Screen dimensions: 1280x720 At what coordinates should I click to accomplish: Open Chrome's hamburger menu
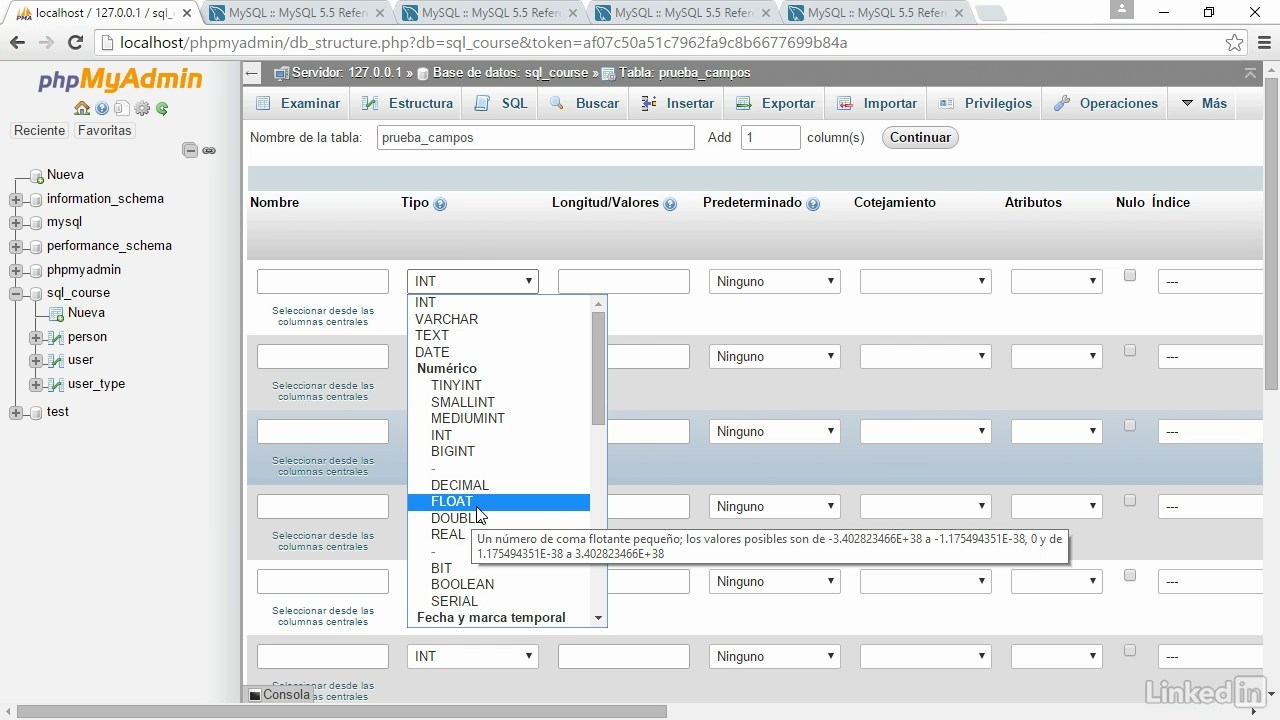click(x=1263, y=43)
